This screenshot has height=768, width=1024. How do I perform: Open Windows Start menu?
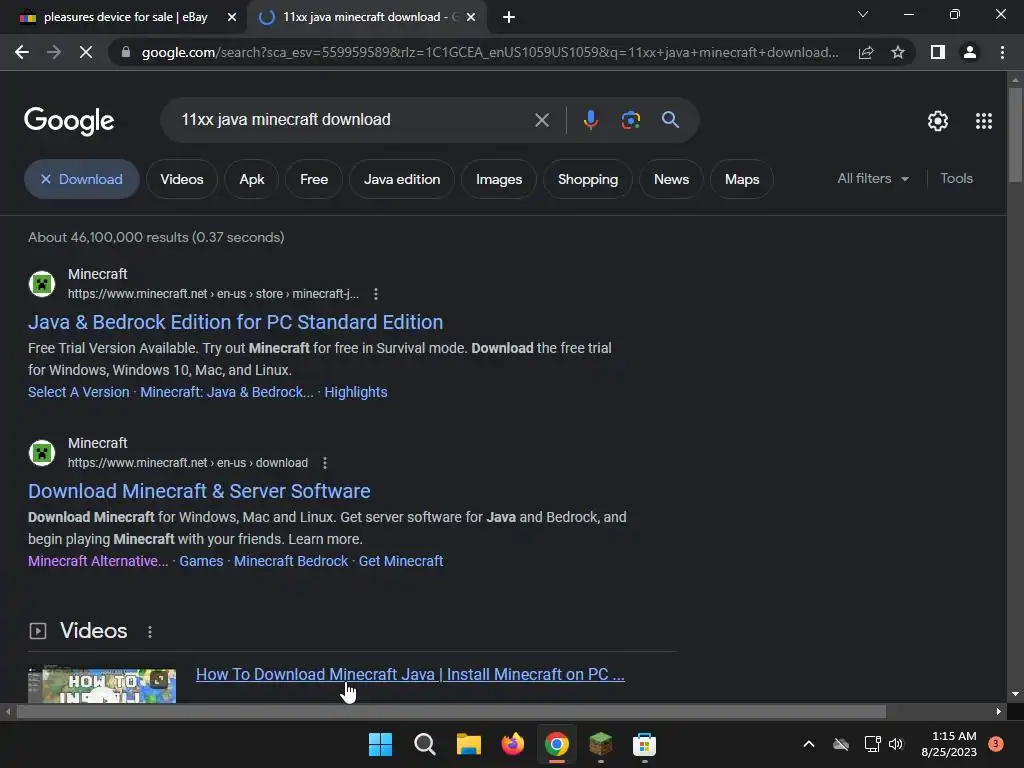(x=381, y=744)
